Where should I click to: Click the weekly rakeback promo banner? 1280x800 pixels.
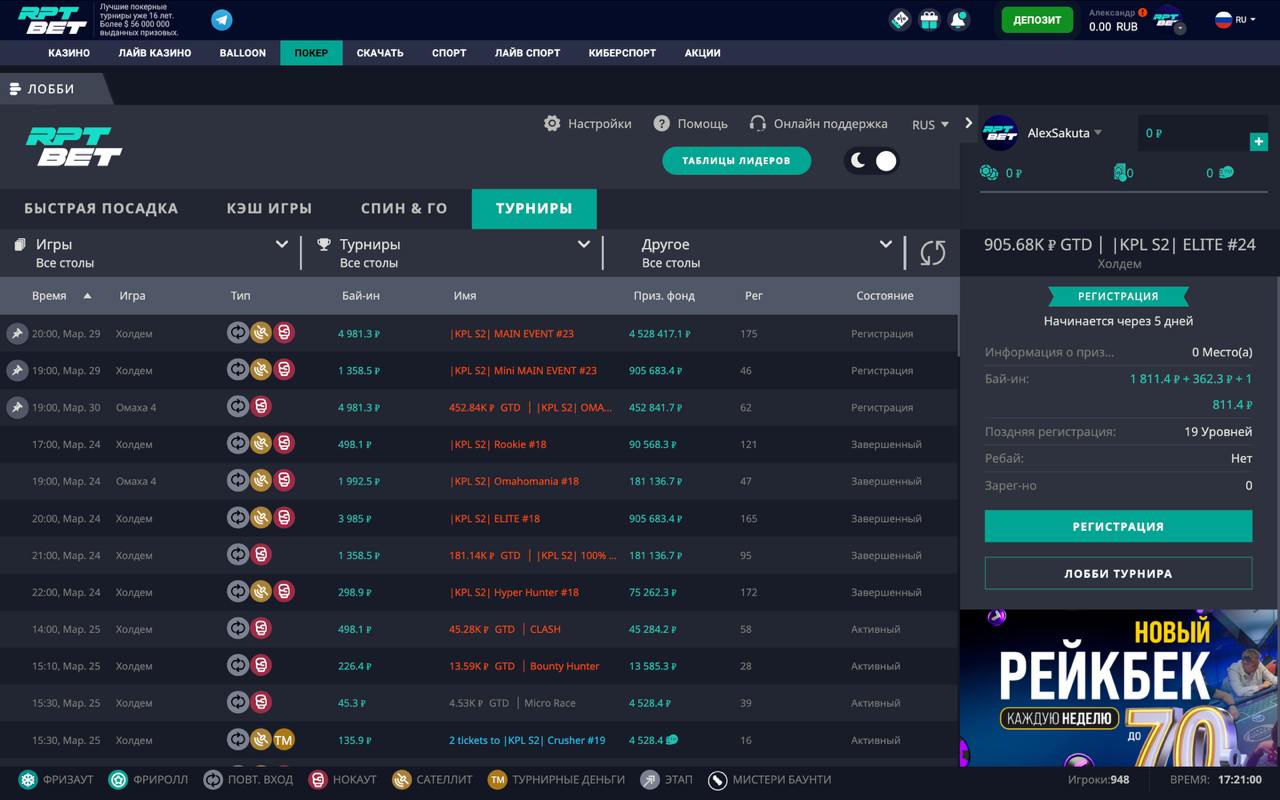tap(1118, 688)
